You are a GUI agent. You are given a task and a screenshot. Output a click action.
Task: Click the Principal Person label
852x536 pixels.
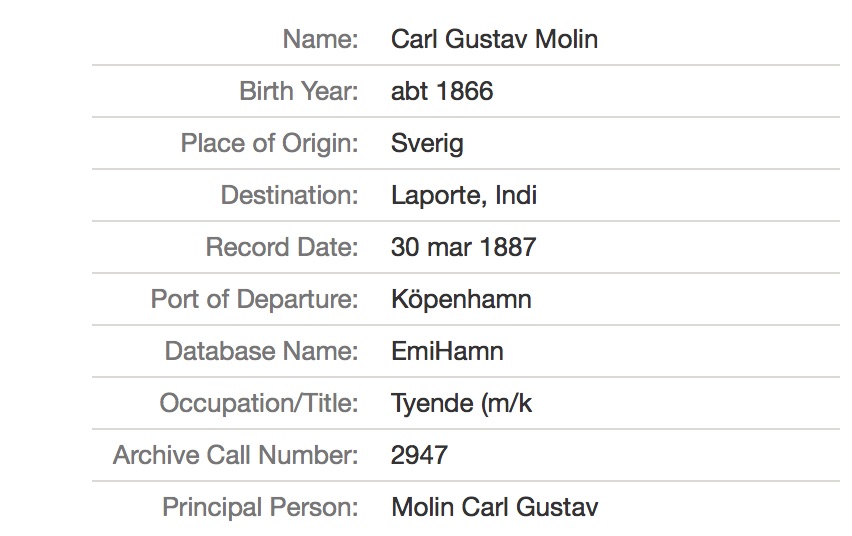point(260,508)
